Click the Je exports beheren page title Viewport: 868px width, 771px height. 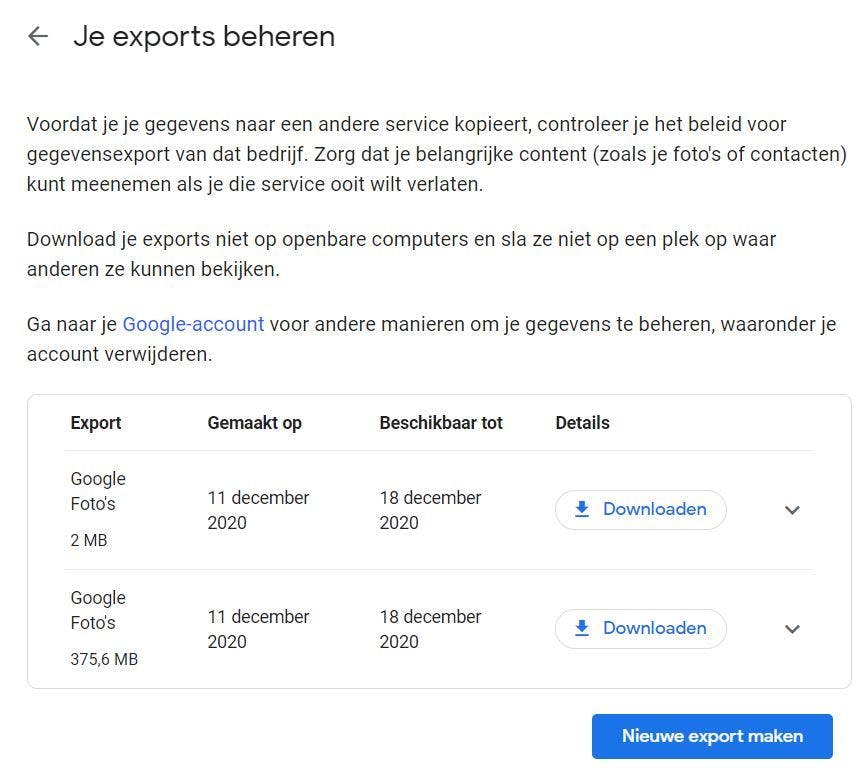point(204,37)
